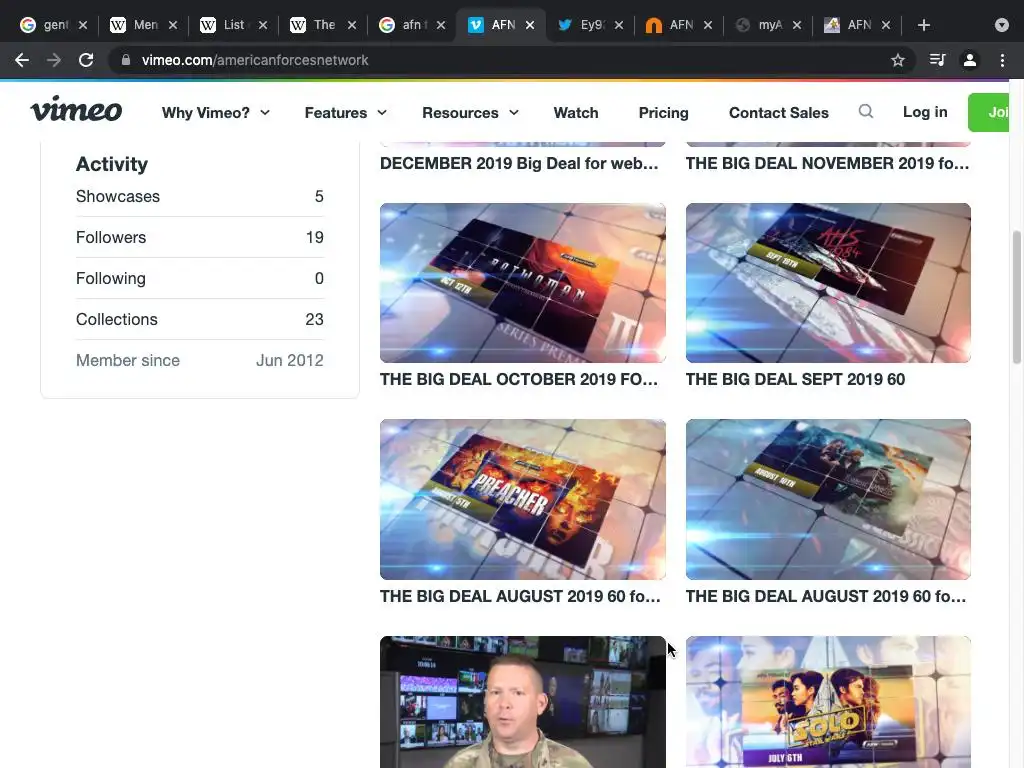Open the Followers activity row
The height and width of the screenshot is (768, 1024).
[x=200, y=238]
